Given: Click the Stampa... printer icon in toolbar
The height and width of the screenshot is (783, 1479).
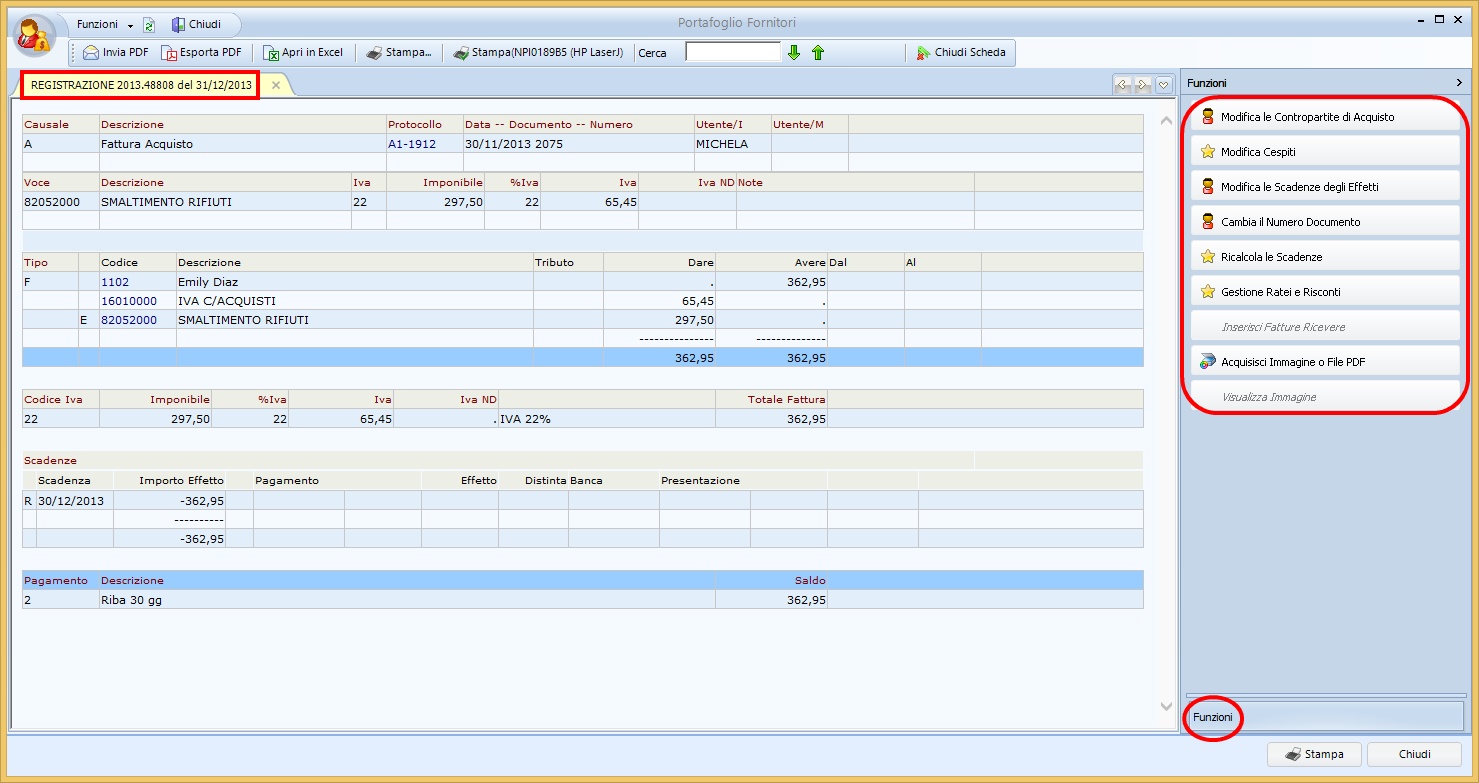Looking at the screenshot, I should (x=374, y=53).
